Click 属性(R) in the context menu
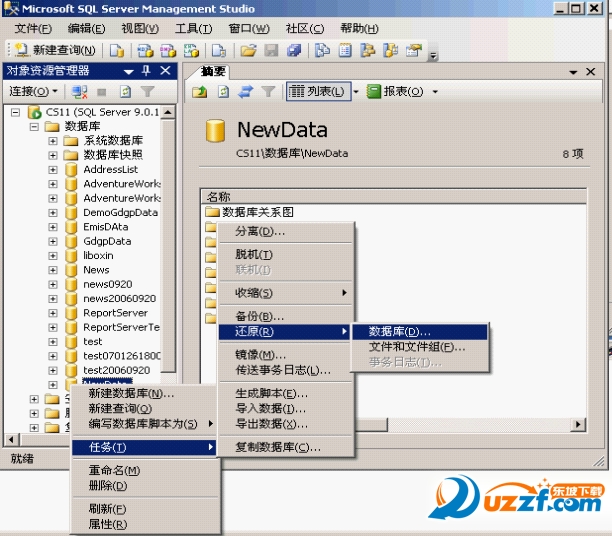The width and height of the screenshot is (612, 536). (x=144, y=524)
